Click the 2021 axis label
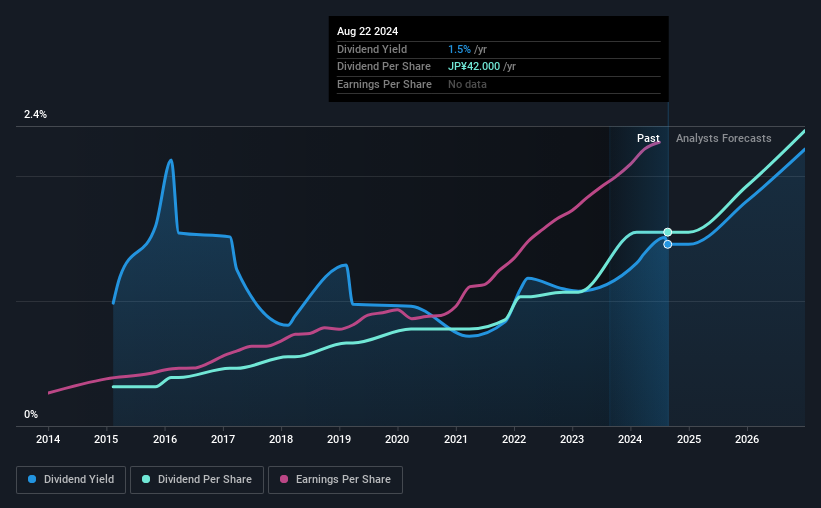Screen dimensions: 821x508 456,439
